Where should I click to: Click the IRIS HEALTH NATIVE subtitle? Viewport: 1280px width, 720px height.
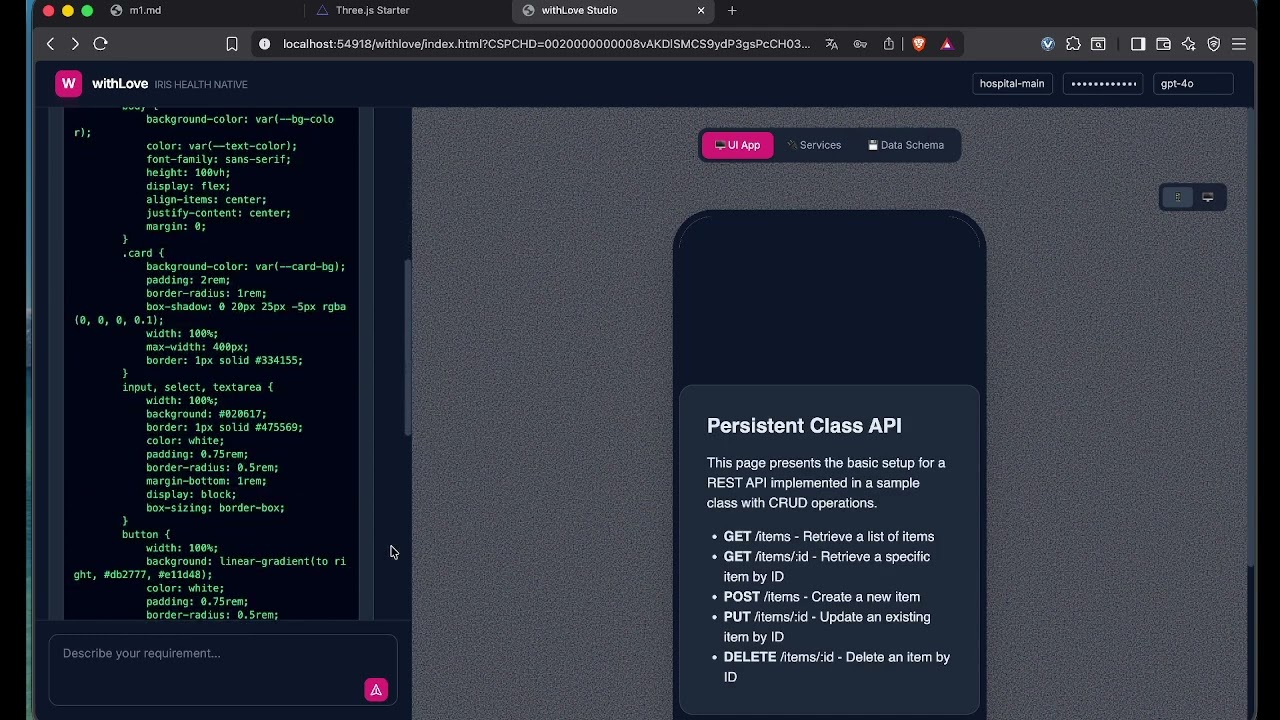[201, 85]
